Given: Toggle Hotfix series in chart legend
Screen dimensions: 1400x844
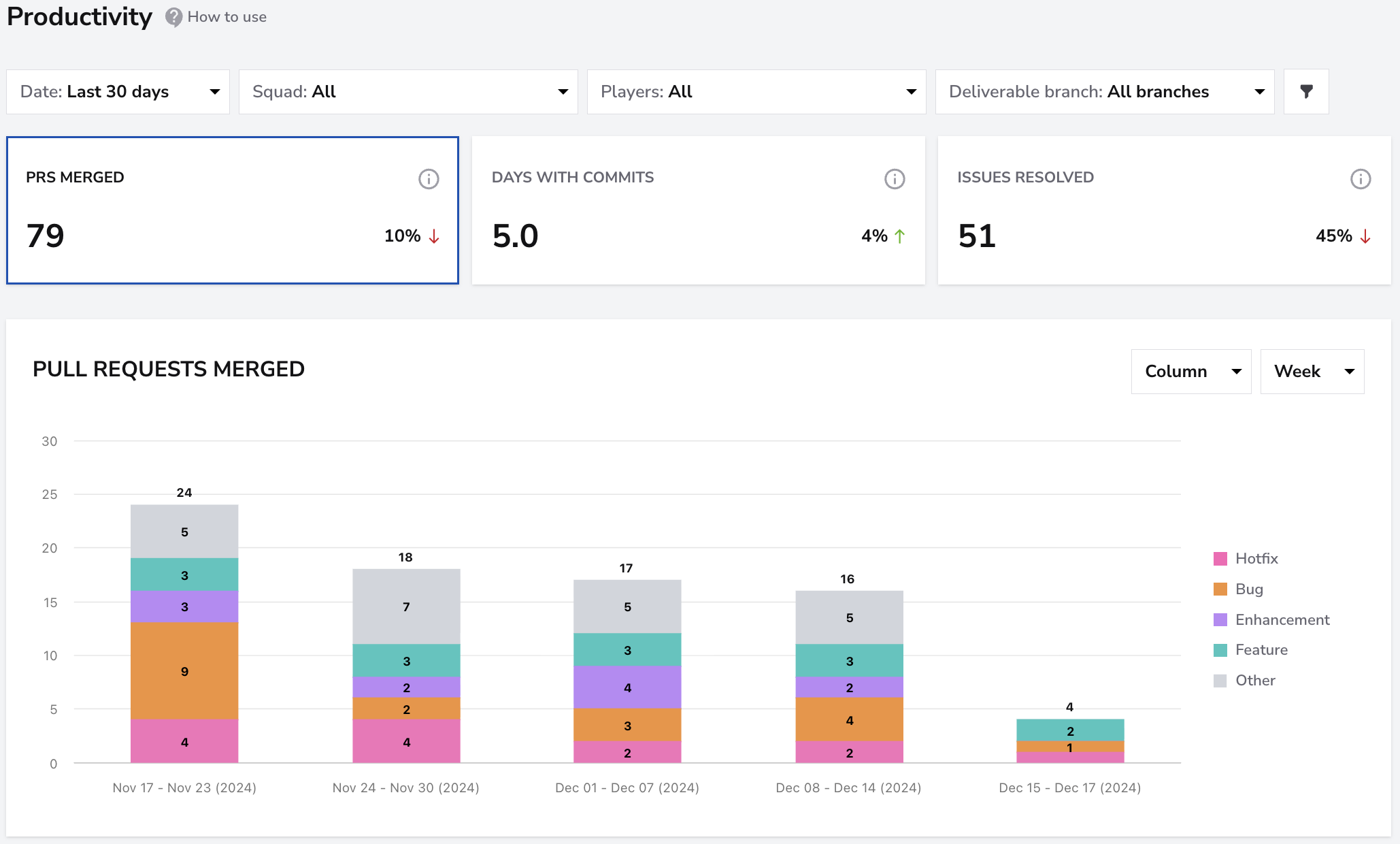Looking at the screenshot, I should 1246,559.
